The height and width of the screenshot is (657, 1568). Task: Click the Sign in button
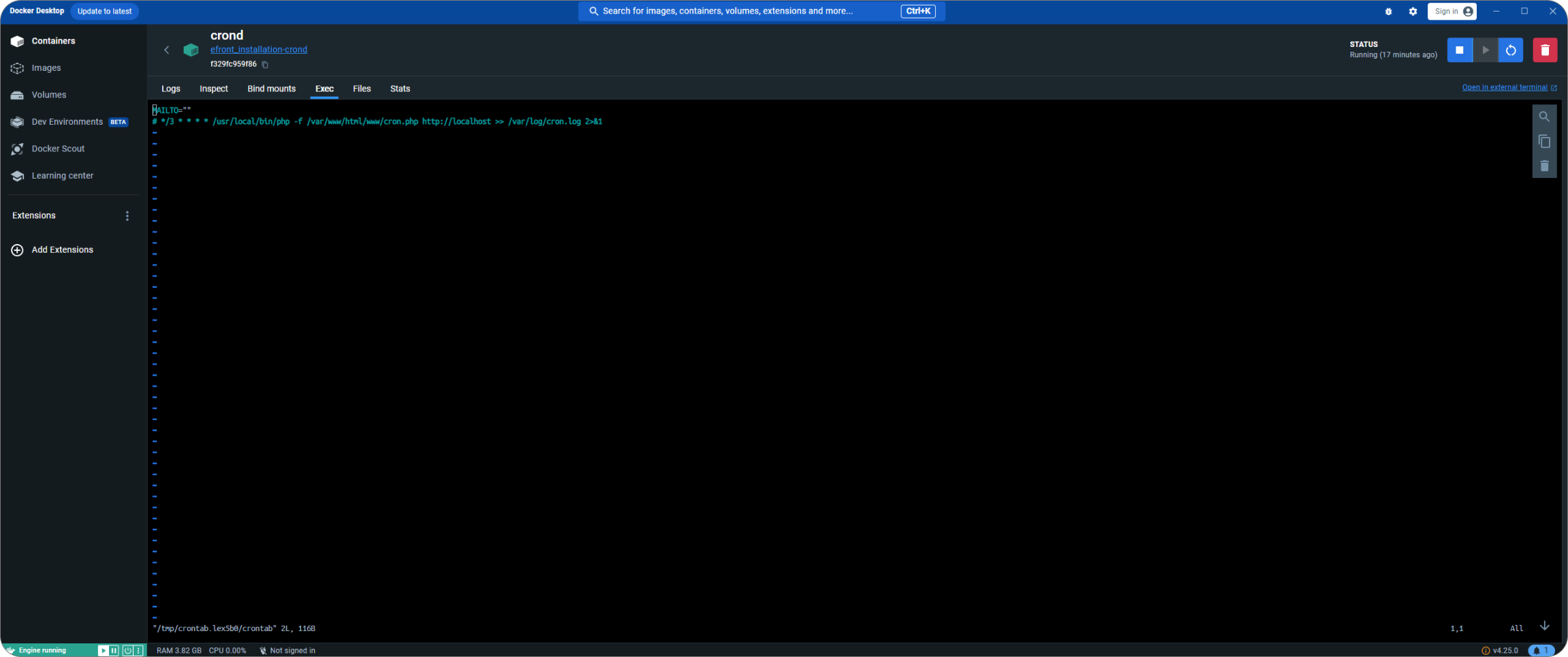(1452, 12)
